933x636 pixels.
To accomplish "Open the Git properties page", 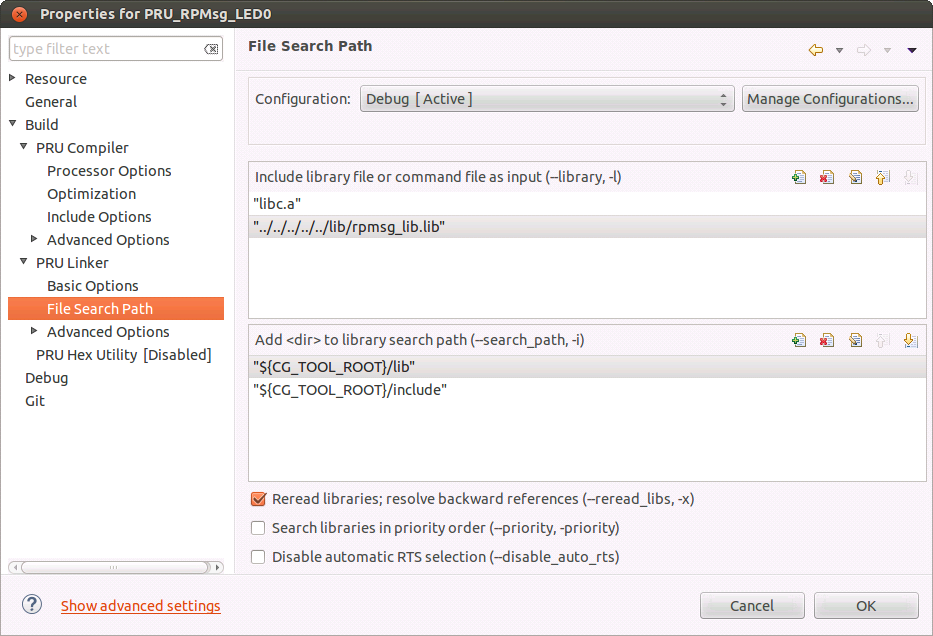I will (x=35, y=400).
